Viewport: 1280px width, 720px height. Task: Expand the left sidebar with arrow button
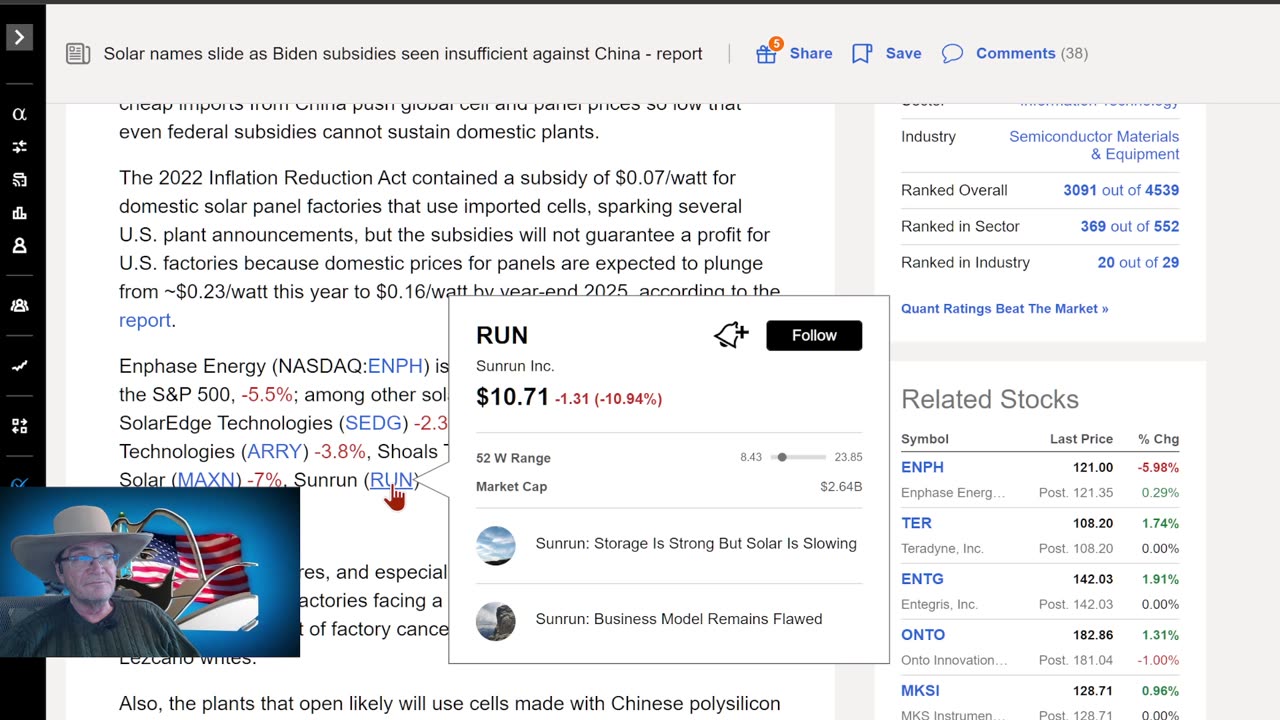(19, 38)
